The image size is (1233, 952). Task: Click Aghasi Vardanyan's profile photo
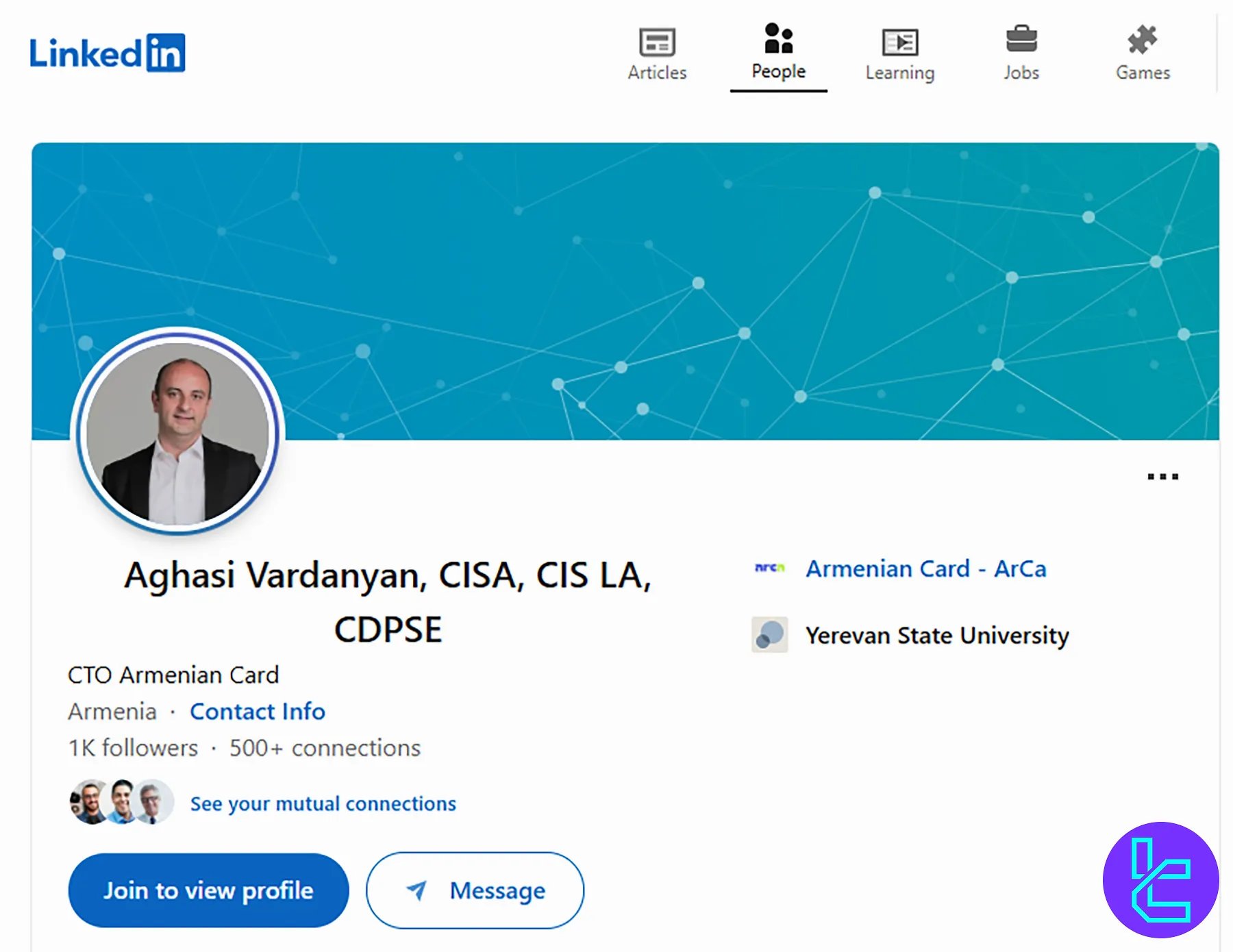point(178,433)
